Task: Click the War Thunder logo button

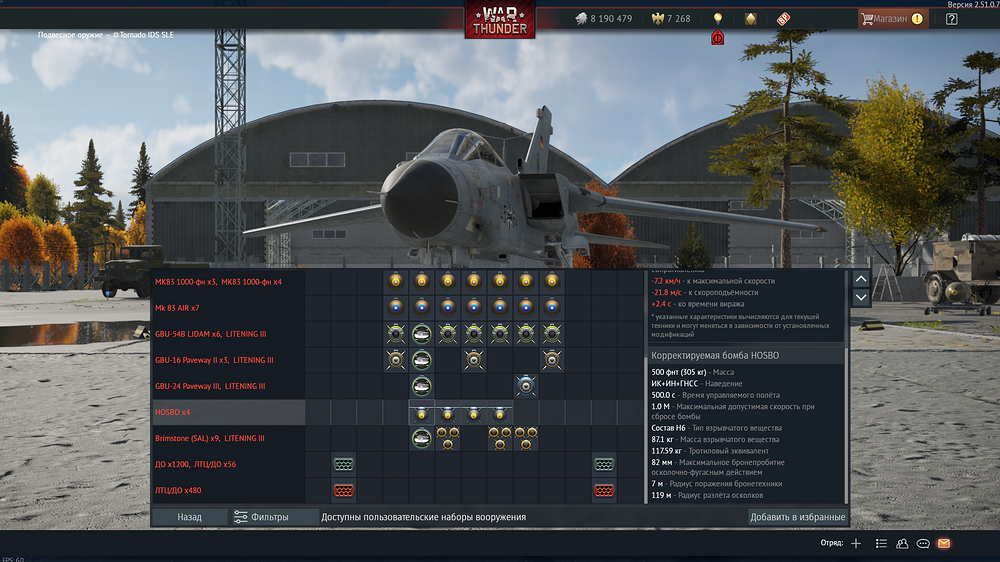Action: 499,20
